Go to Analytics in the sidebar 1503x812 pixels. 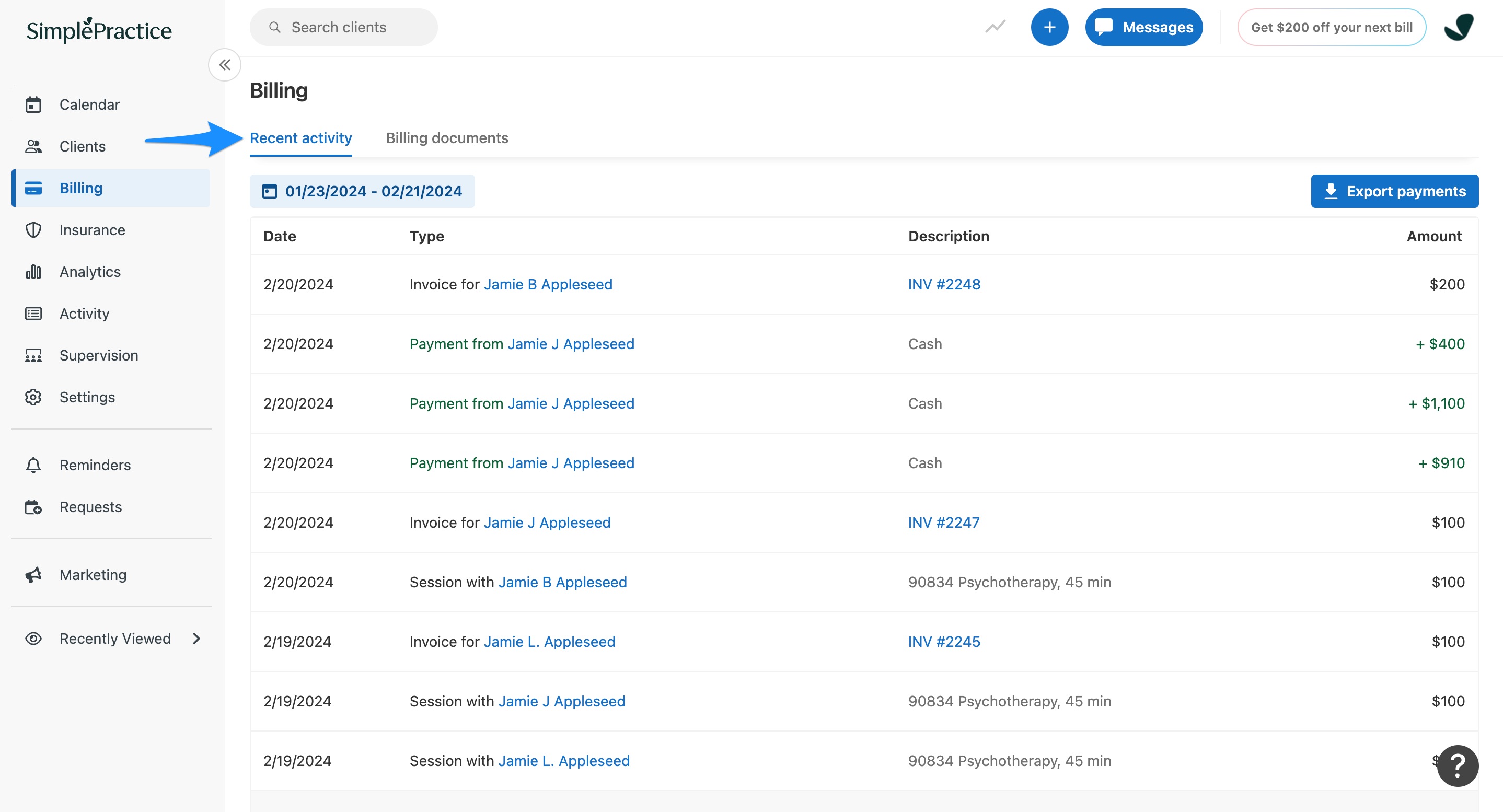[90, 272]
